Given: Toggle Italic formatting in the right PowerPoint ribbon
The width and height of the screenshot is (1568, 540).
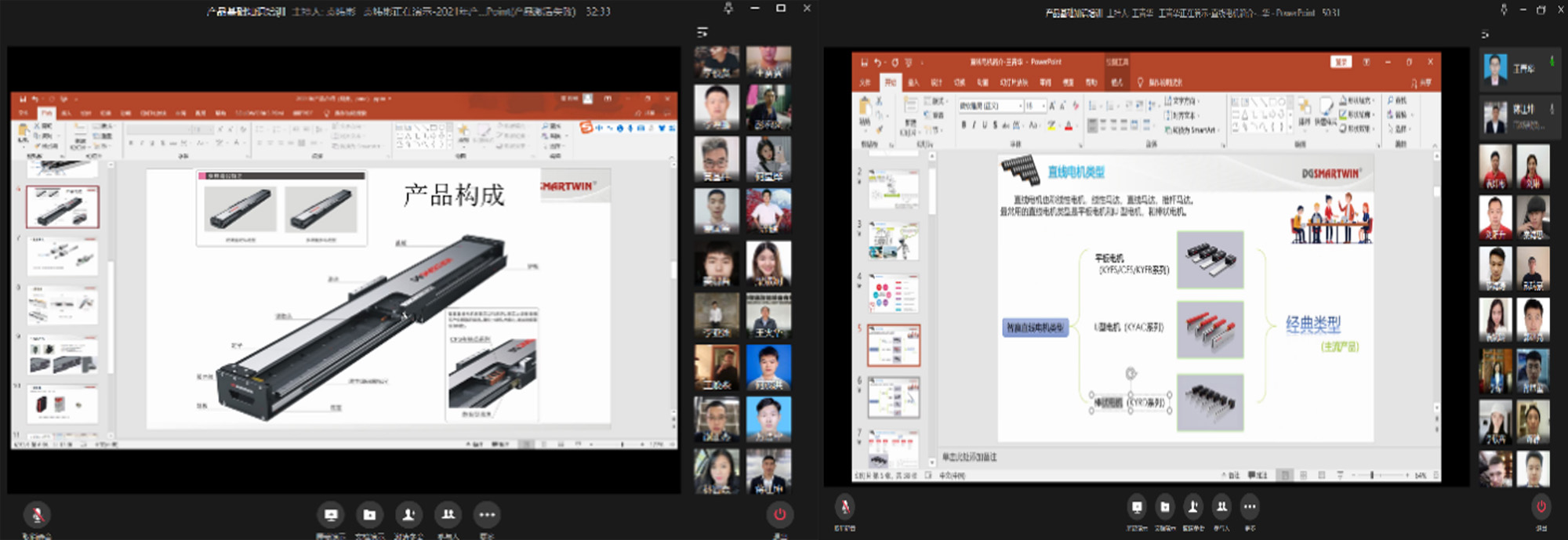Looking at the screenshot, I should [974, 125].
